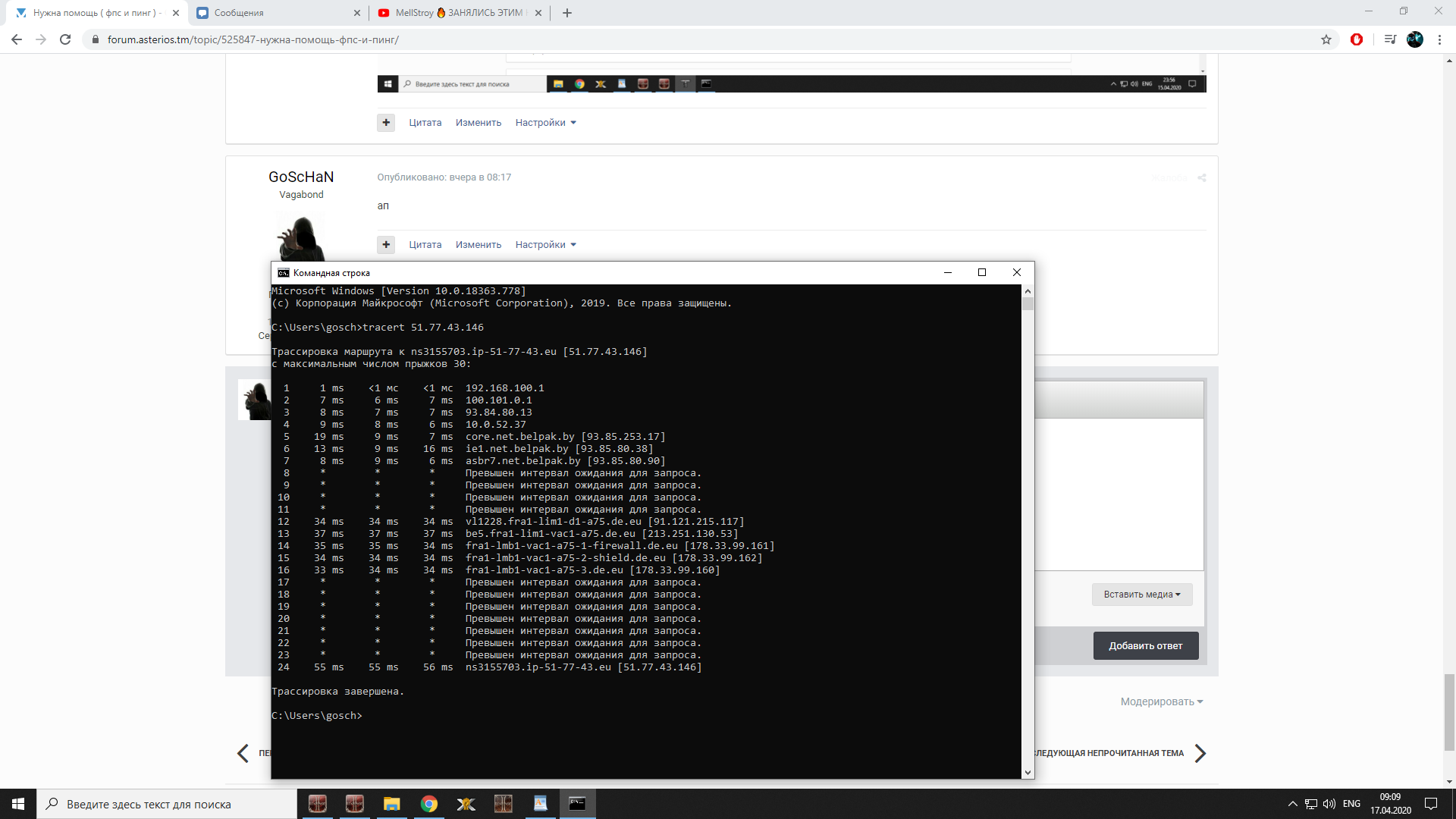Open the volume tray icon

[1329, 804]
